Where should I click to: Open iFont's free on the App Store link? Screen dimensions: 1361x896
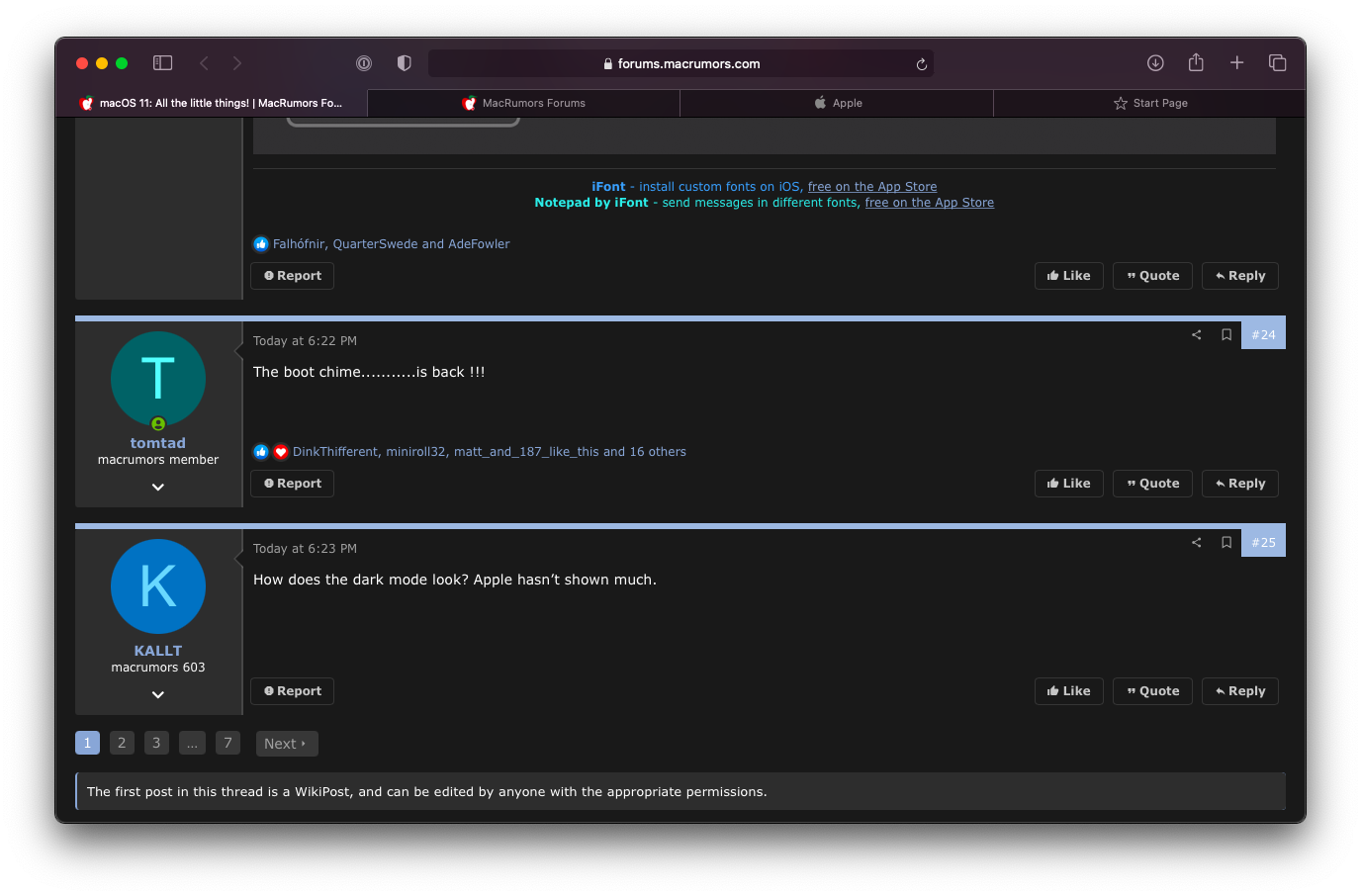tap(872, 186)
